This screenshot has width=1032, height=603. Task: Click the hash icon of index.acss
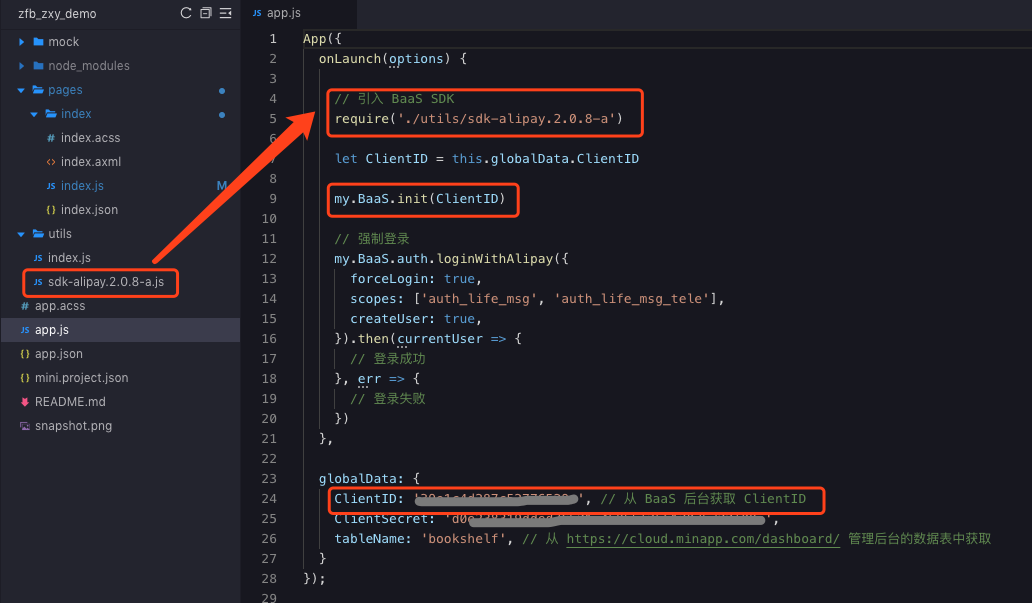(x=51, y=138)
